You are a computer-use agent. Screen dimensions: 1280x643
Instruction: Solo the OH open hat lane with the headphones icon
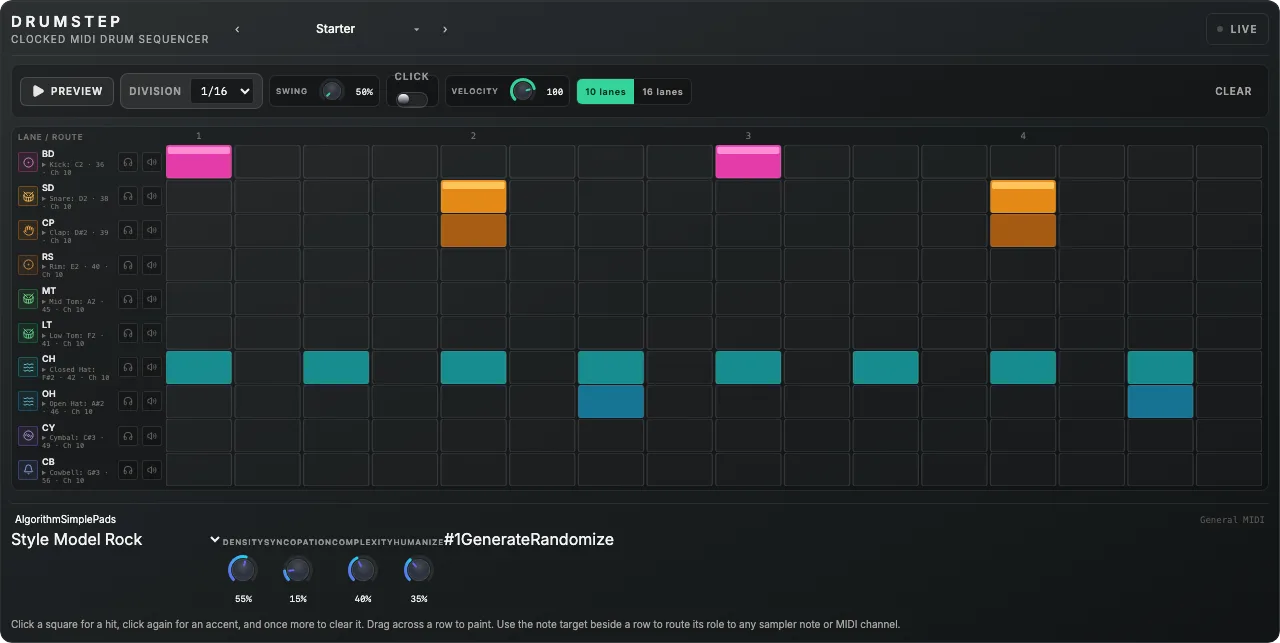128,401
